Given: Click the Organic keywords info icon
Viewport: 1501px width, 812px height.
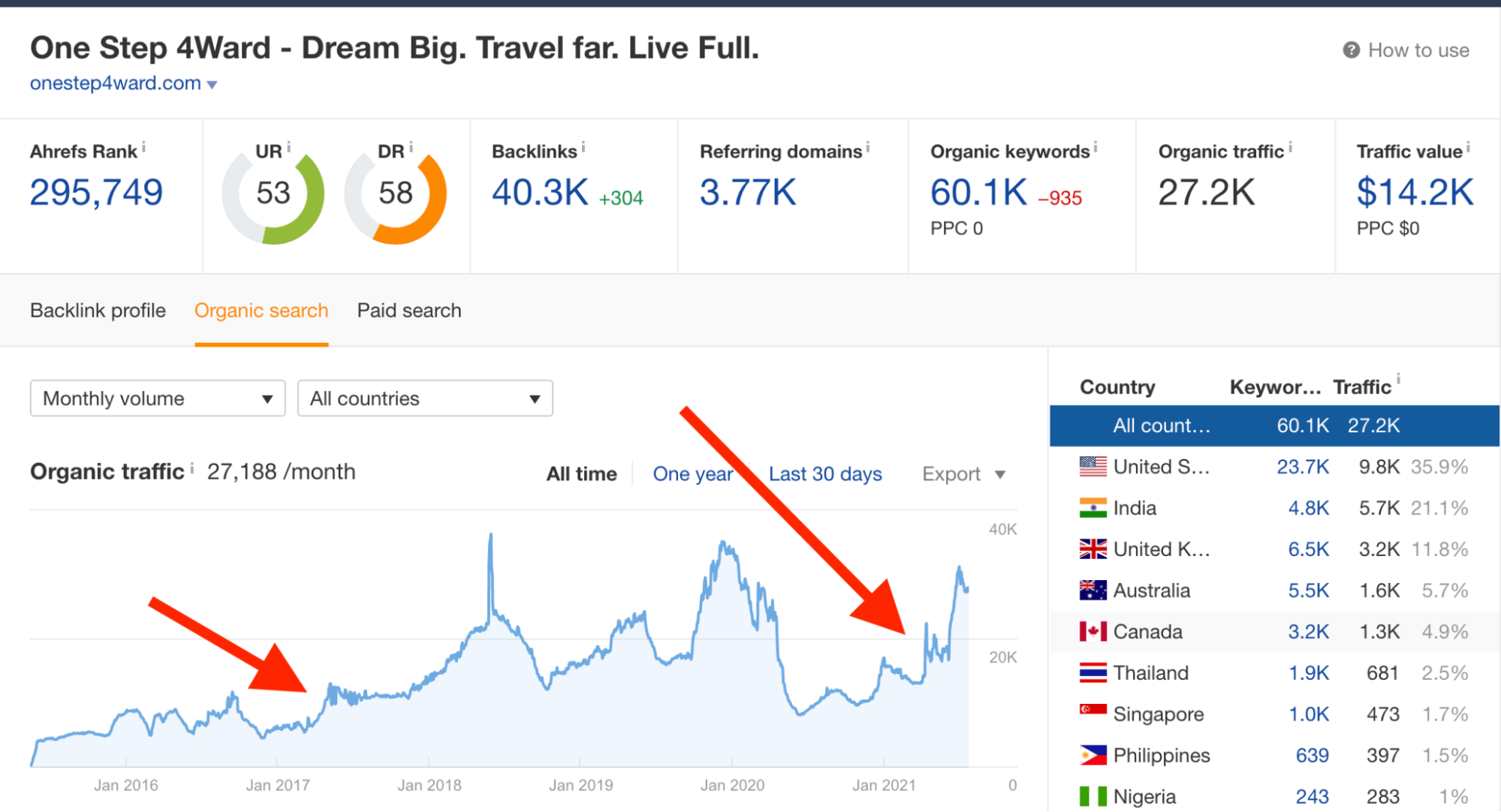Looking at the screenshot, I should (1096, 146).
